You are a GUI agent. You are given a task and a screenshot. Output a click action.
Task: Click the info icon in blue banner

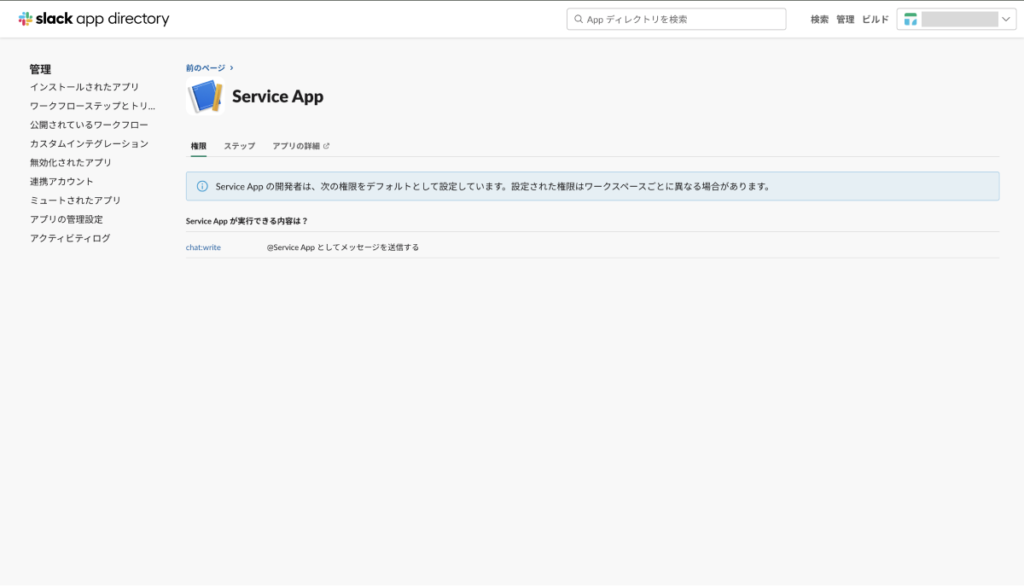202,186
